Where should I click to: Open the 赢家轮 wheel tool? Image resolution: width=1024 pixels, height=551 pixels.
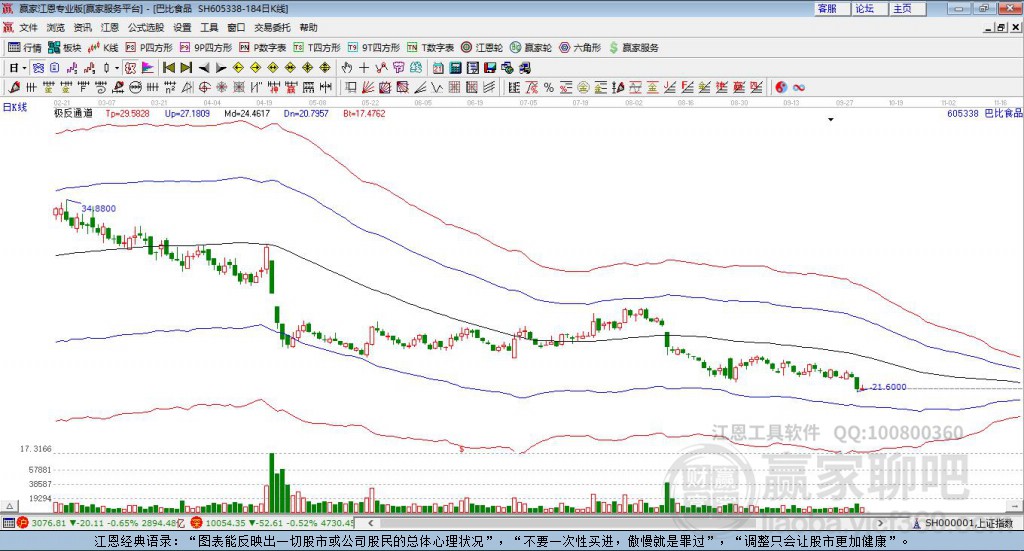pyautogui.click(x=531, y=48)
